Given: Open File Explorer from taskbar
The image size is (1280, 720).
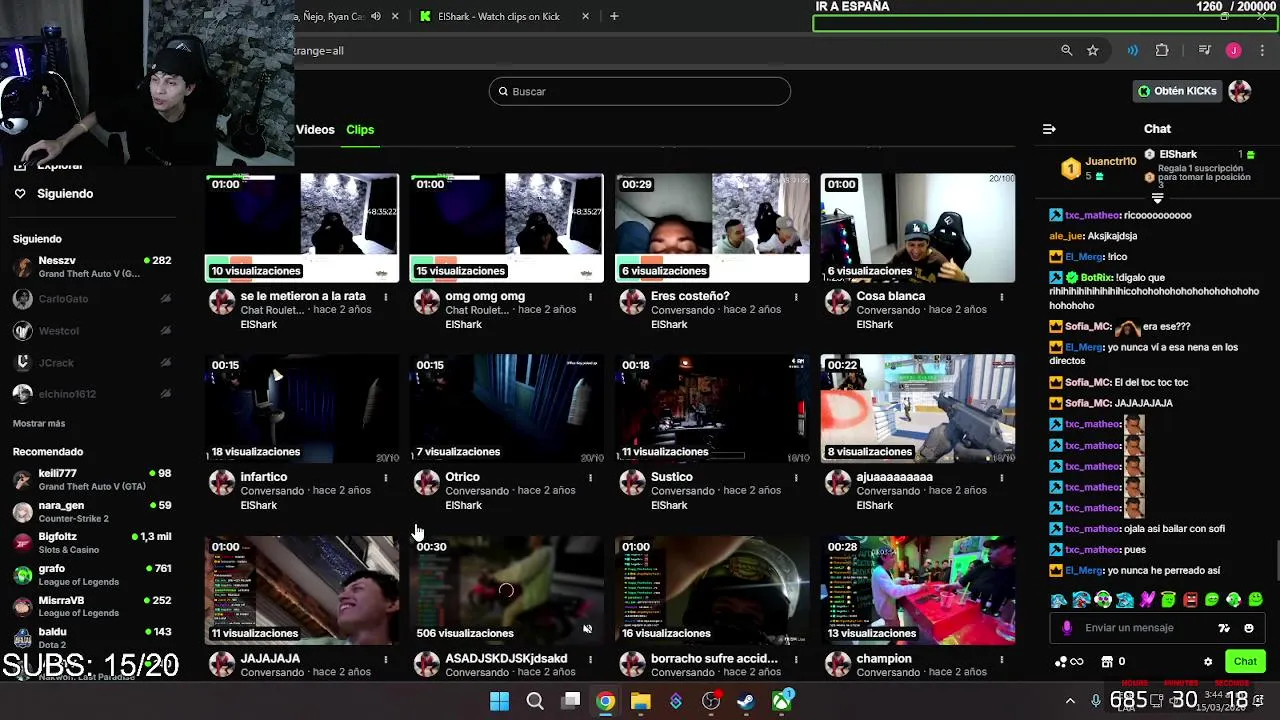Looking at the screenshot, I should [640, 701].
